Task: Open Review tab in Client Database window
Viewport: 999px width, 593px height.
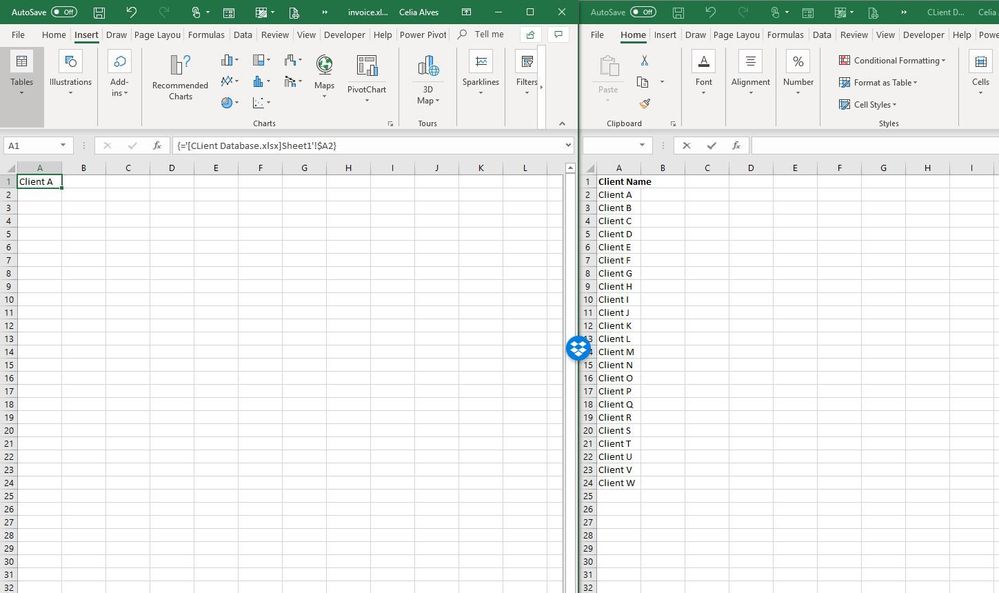Action: coord(854,35)
